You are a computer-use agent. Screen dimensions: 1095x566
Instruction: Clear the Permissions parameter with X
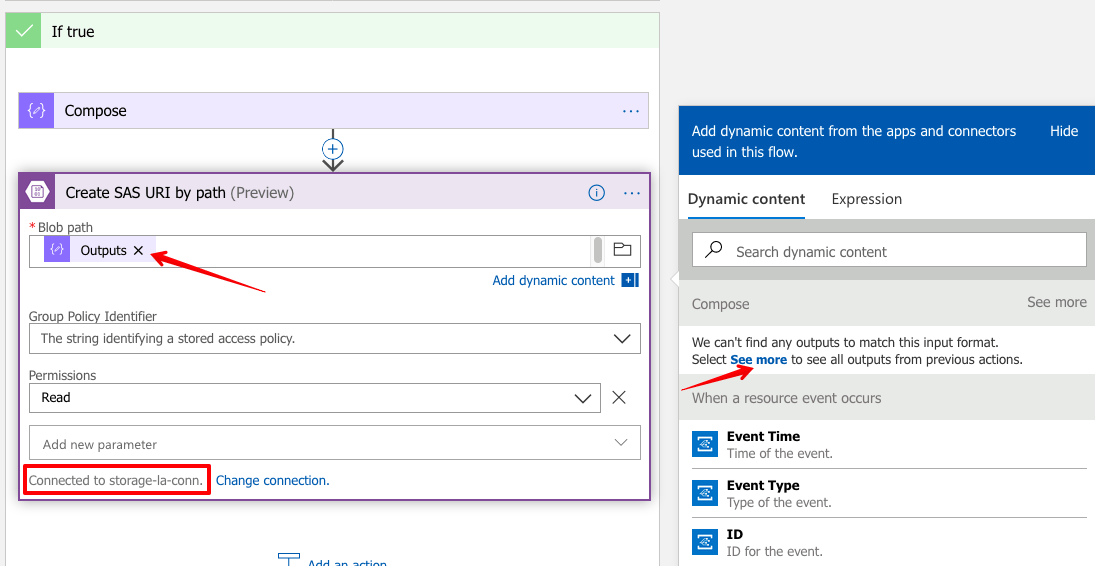[619, 398]
